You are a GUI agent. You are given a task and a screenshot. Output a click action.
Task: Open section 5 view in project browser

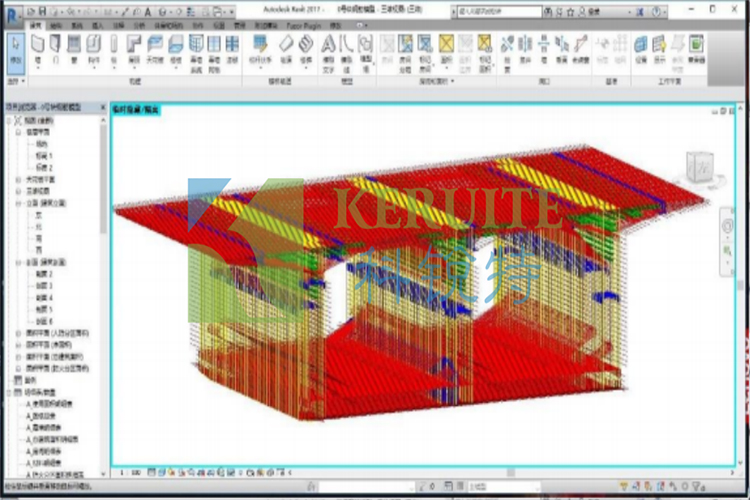click(x=44, y=310)
